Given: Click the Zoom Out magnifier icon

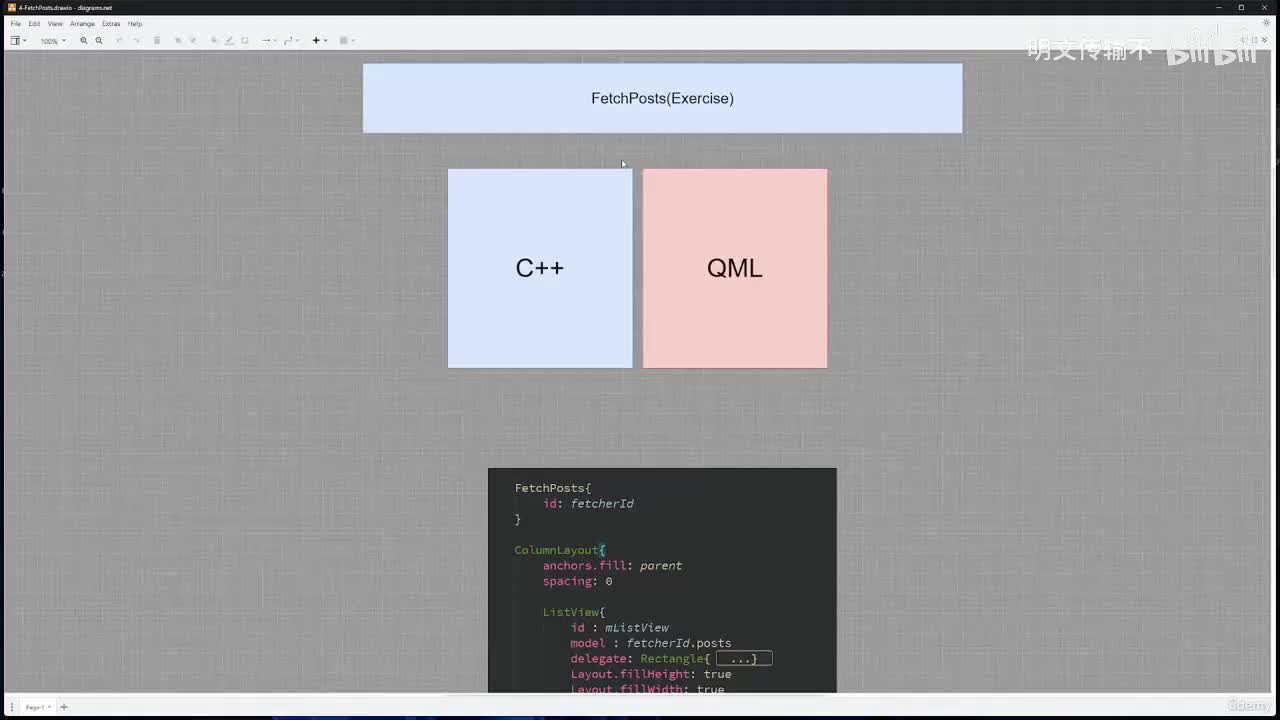Looking at the screenshot, I should [x=99, y=41].
